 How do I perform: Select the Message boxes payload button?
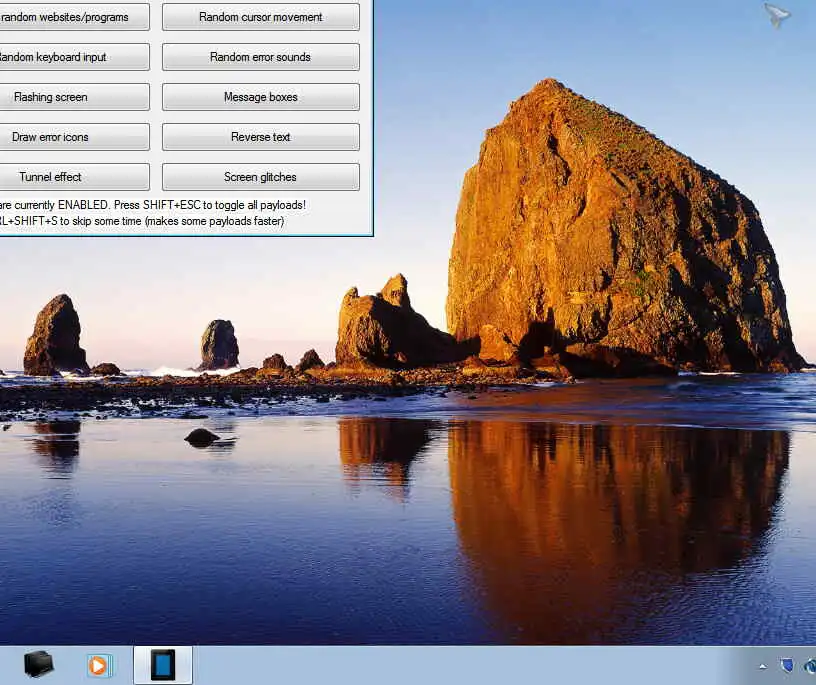pyautogui.click(x=261, y=97)
